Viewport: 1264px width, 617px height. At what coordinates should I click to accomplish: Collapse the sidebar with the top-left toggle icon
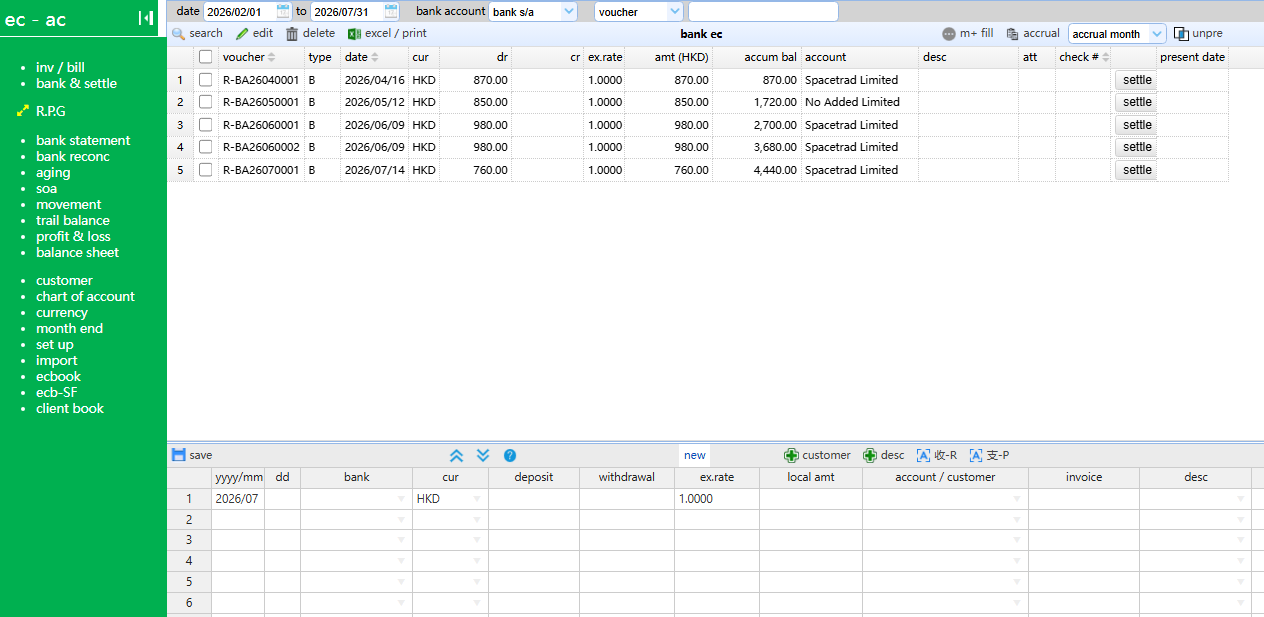146,18
